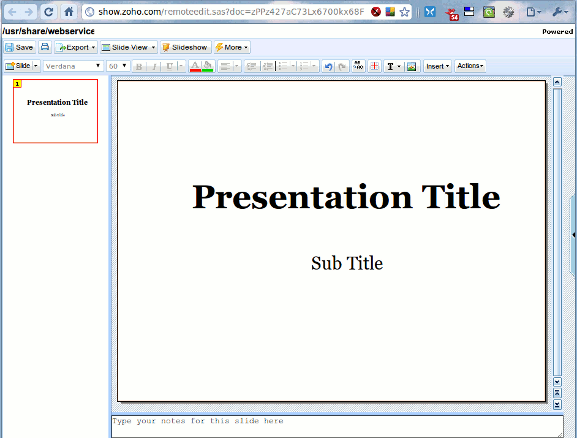Open the Insert menu

[437, 66]
